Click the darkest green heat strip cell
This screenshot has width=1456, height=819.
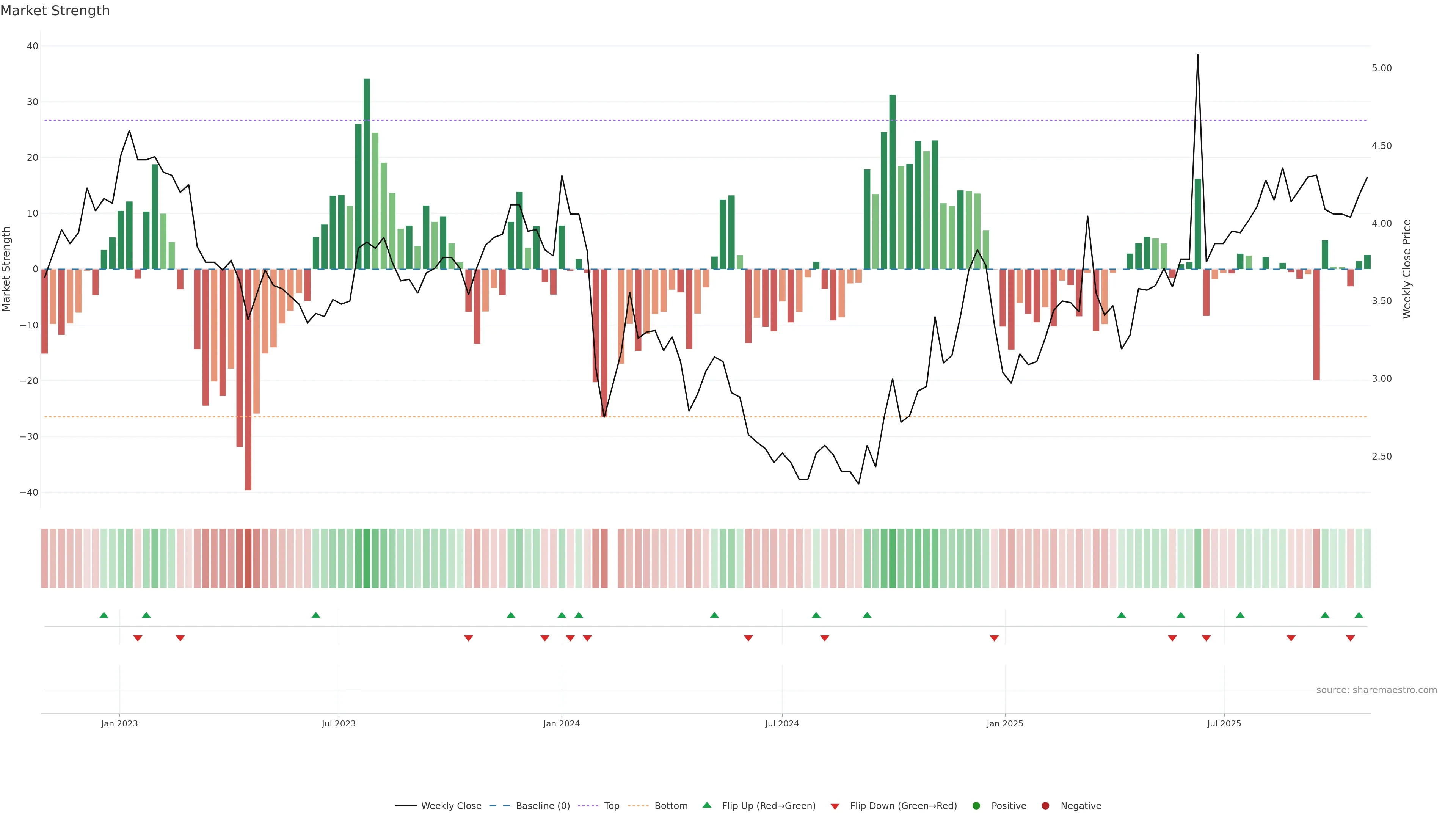[367, 558]
